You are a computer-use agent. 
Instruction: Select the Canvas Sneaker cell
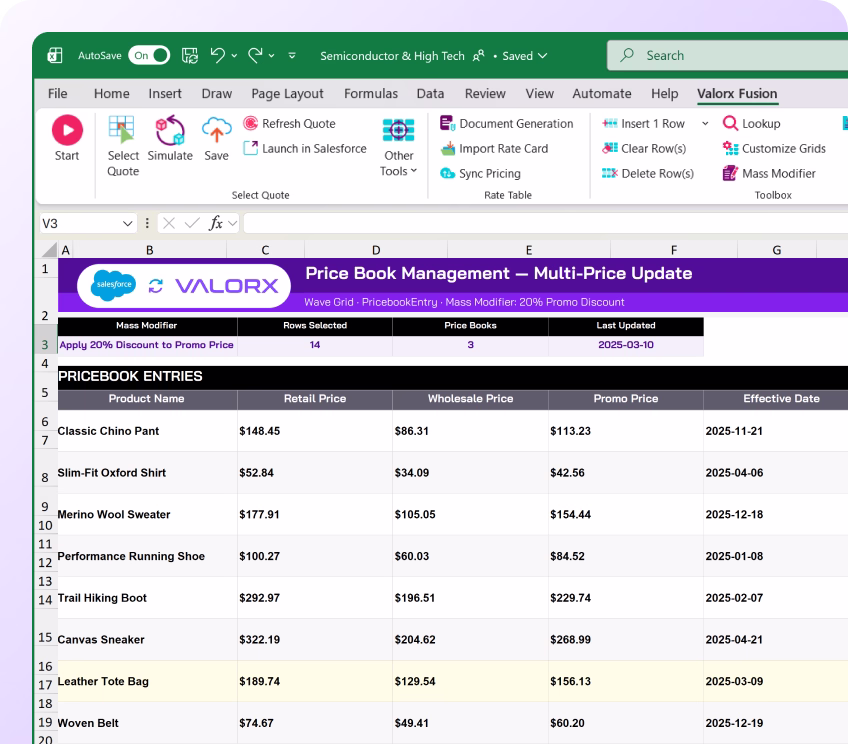click(x=147, y=639)
